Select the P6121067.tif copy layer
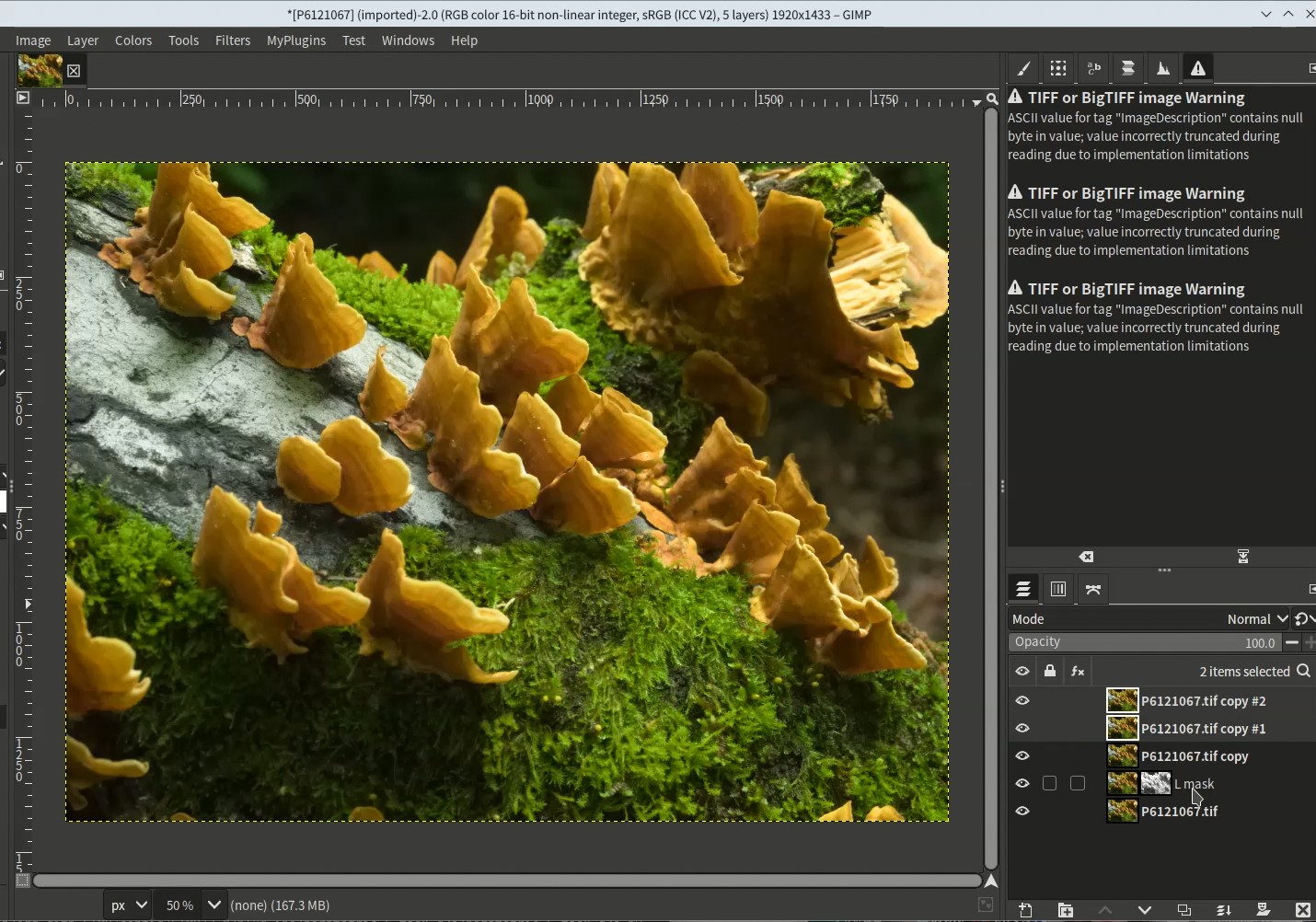 coord(1195,756)
